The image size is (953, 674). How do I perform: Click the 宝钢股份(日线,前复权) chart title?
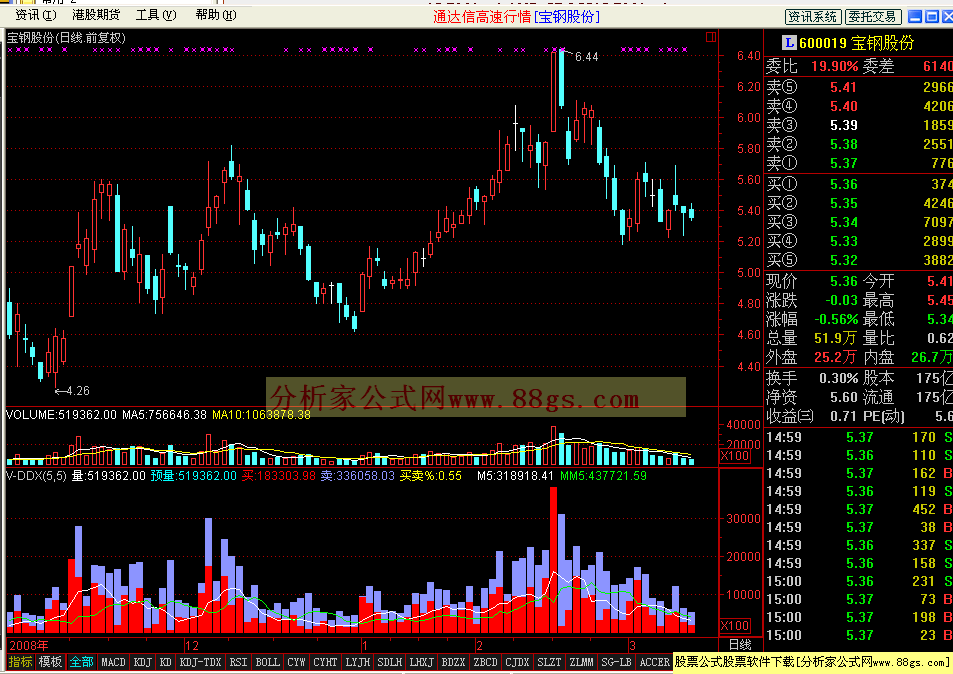point(66,38)
